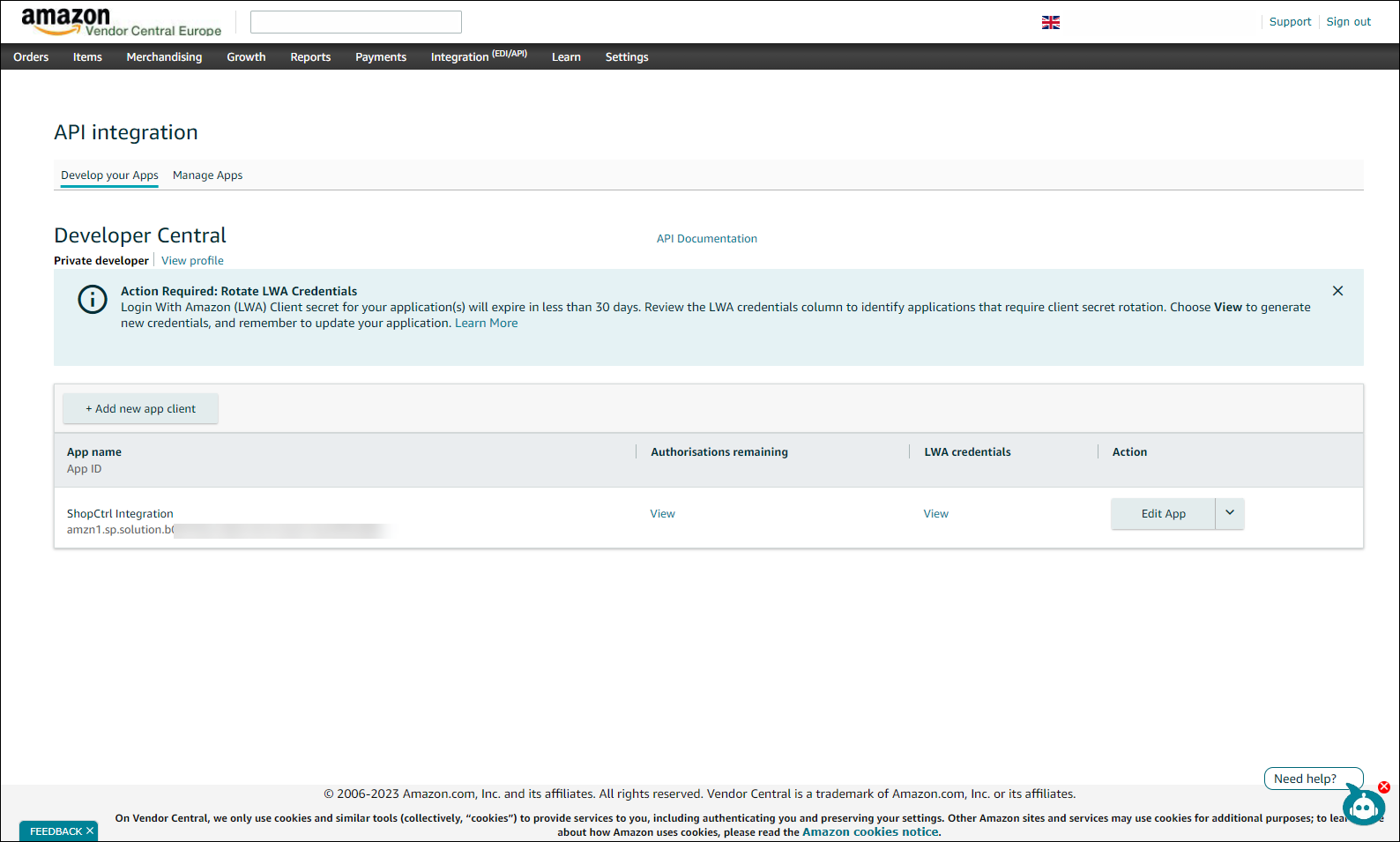1400x842 pixels.
Task: Click the Authorisations remaining column header
Action: point(719,452)
